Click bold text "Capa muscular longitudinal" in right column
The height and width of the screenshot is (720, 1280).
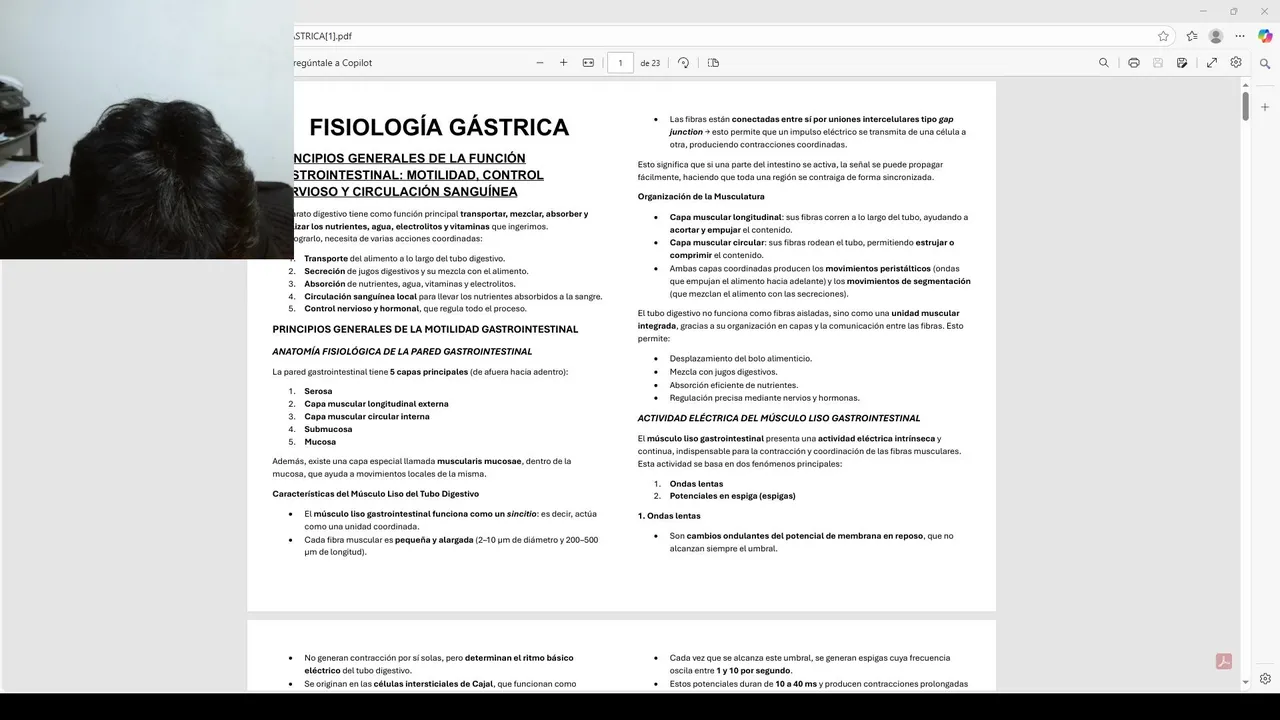tap(725, 217)
